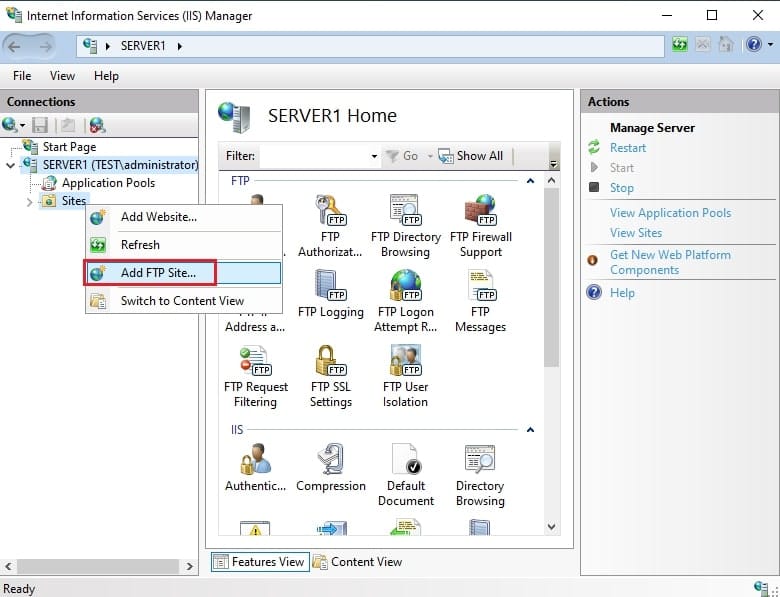Screen dimensions: 780x597
Task: Open the FTP Authorization Rules feature
Action: pyautogui.click(x=330, y=226)
